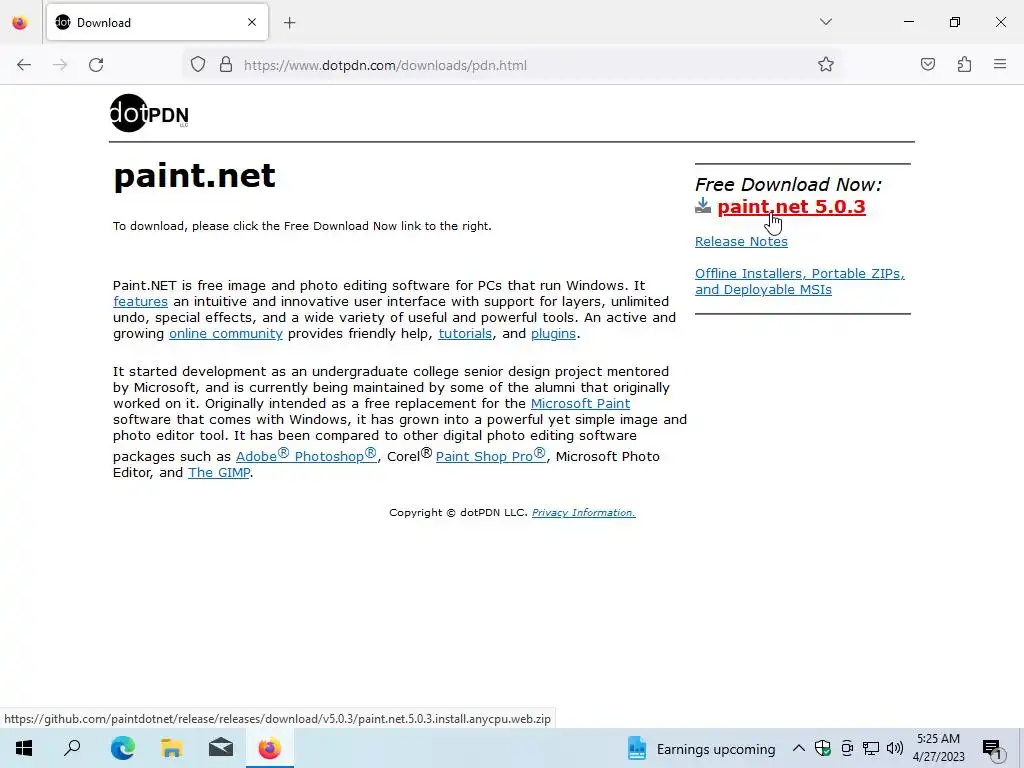Open the tracking protection shield icon
The width and height of the screenshot is (1024, 768).
[x=198, y=65]
